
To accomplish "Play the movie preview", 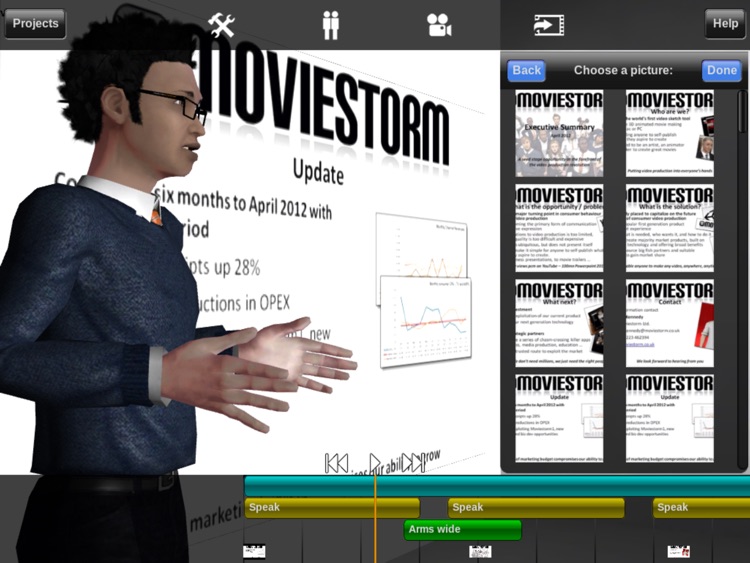I will pyautogui.click(x=375, y=463).
